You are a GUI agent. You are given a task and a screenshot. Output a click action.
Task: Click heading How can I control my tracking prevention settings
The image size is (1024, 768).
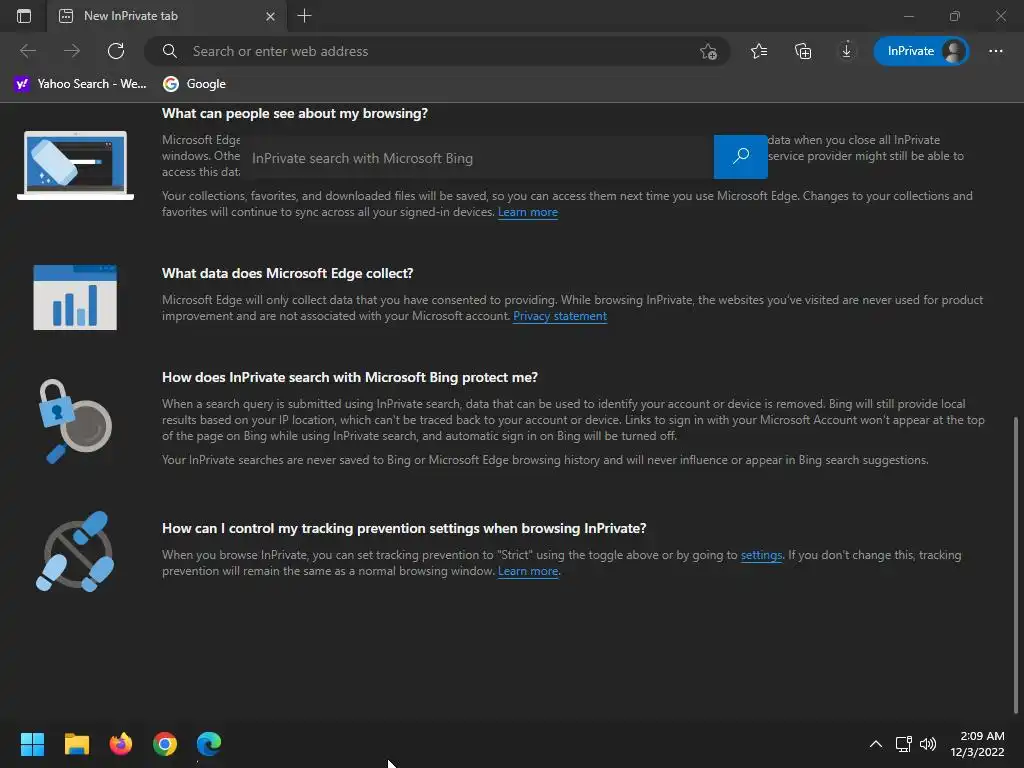(x=404, y=528)
